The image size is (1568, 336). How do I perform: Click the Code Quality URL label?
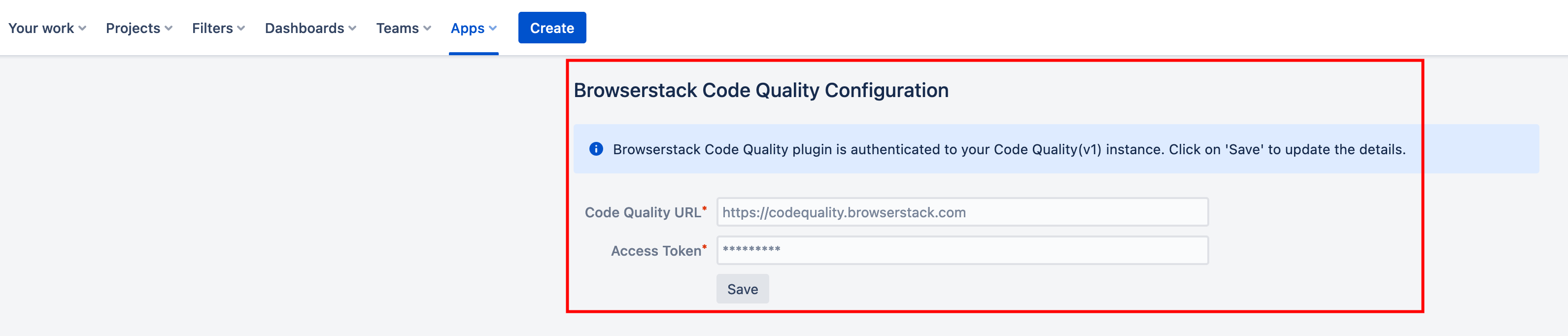pos(642,212)
